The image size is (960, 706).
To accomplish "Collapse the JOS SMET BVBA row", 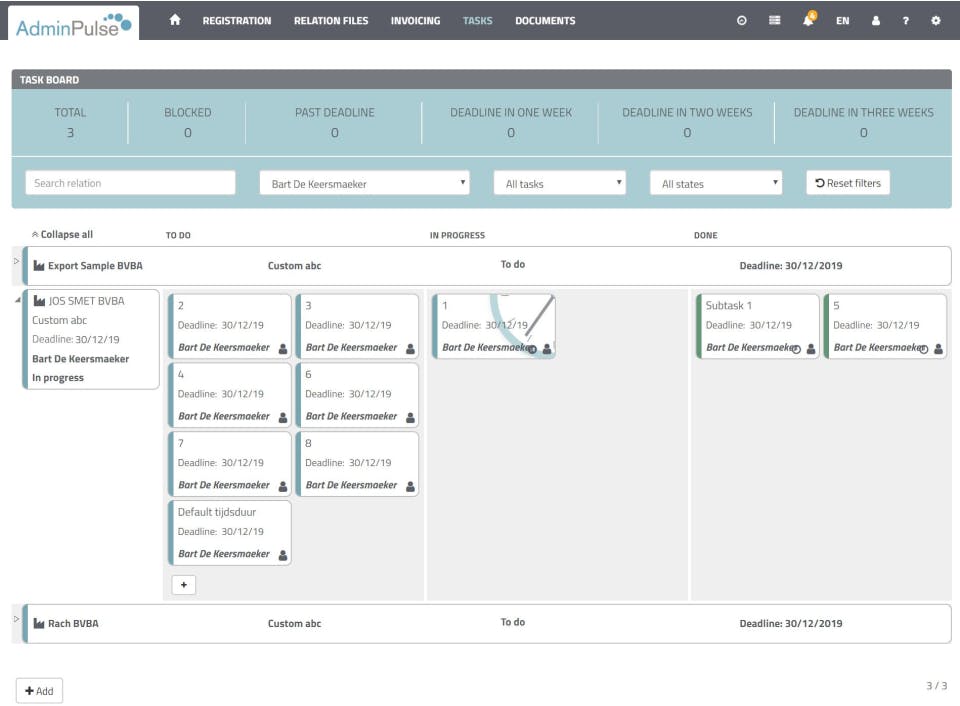I will pos(17,299).
